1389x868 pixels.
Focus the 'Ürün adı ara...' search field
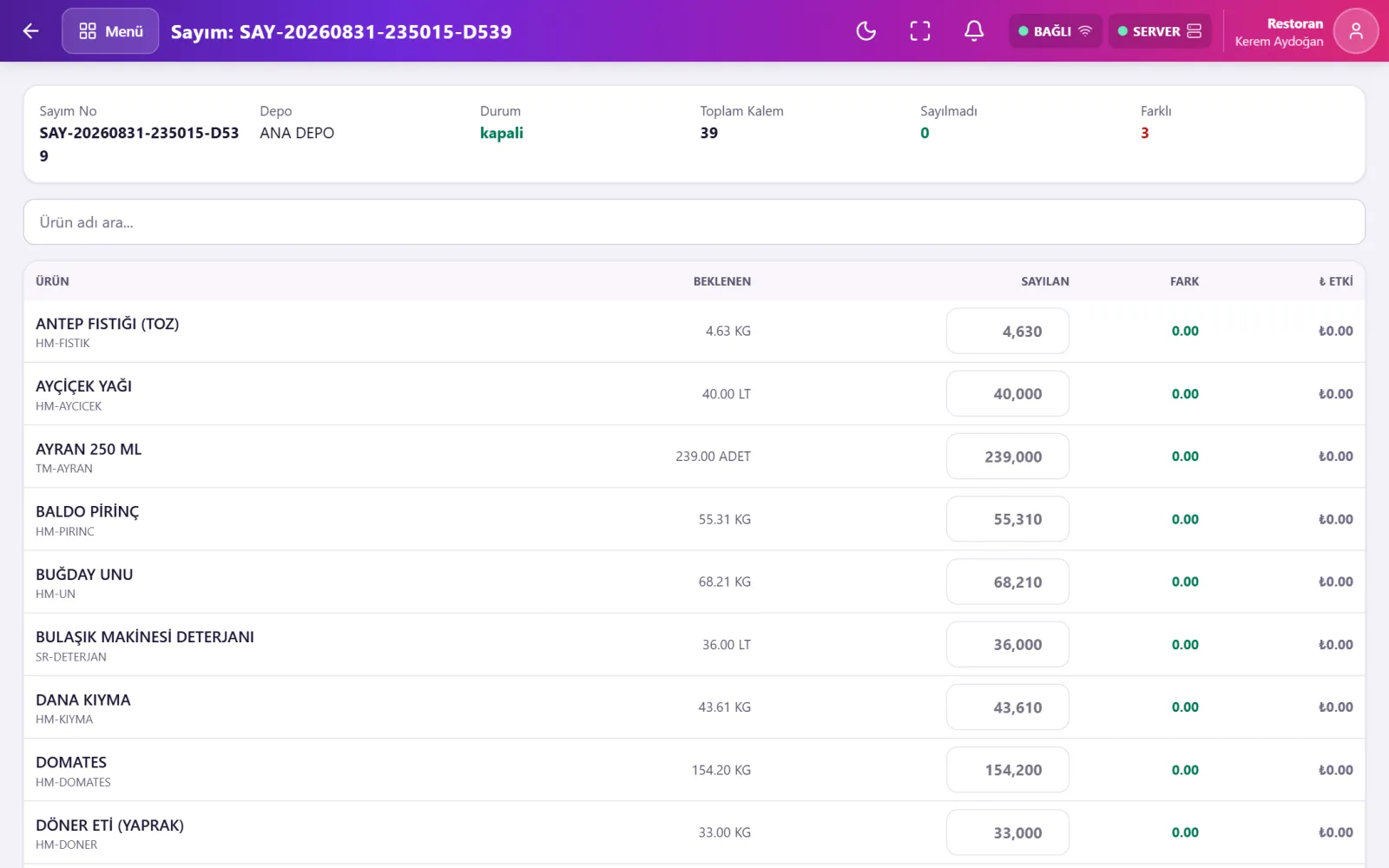[694, 222]
